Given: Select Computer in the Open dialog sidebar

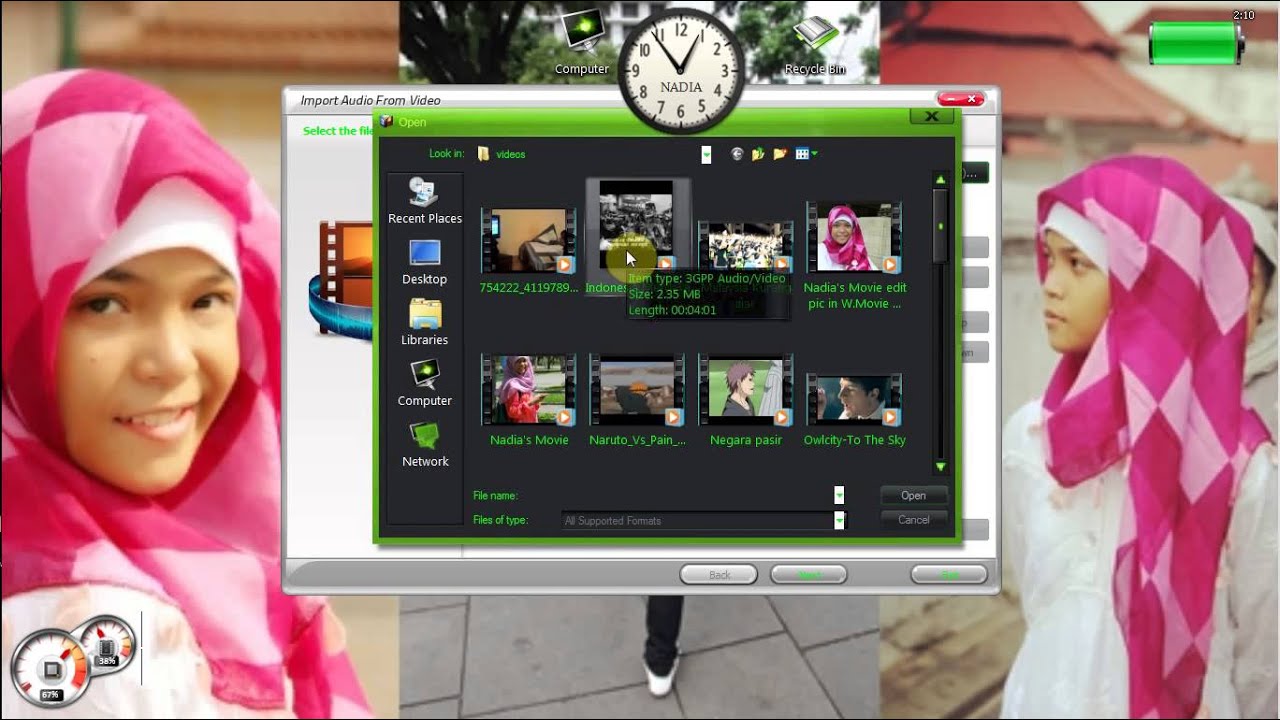Looking at the screenshot, I should click(x=424, y=383).
